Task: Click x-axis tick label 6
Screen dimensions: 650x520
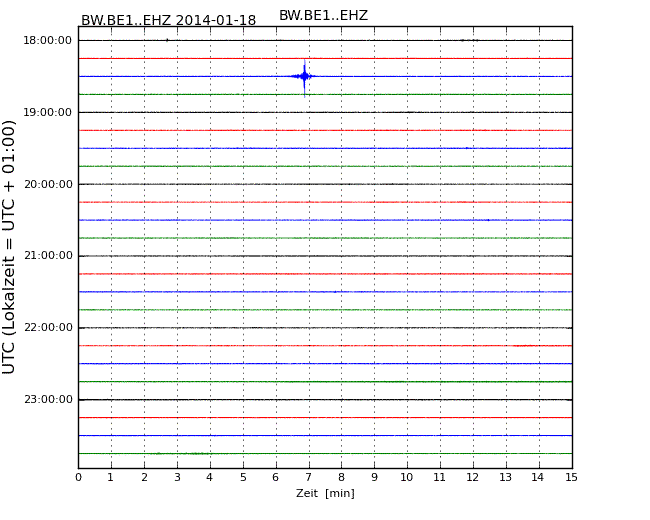Action: point(275,477)
